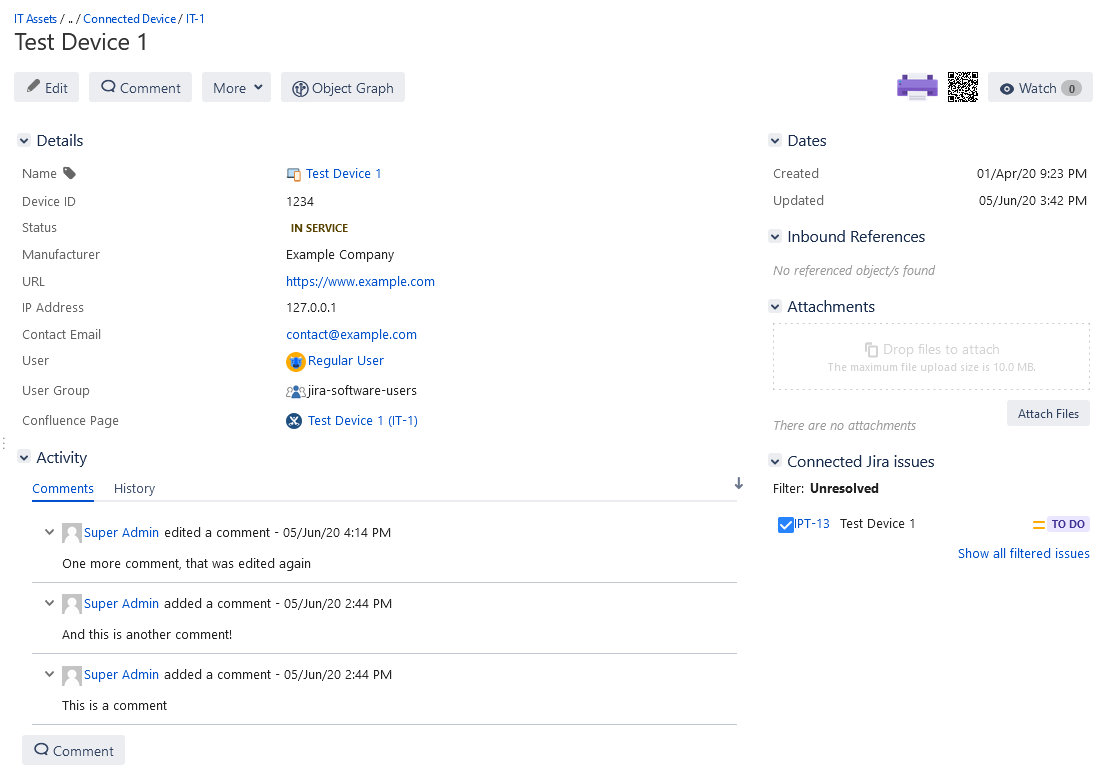Collapse the Details section
This screenshot has width=1106, height=784.
tap(24, 141)
